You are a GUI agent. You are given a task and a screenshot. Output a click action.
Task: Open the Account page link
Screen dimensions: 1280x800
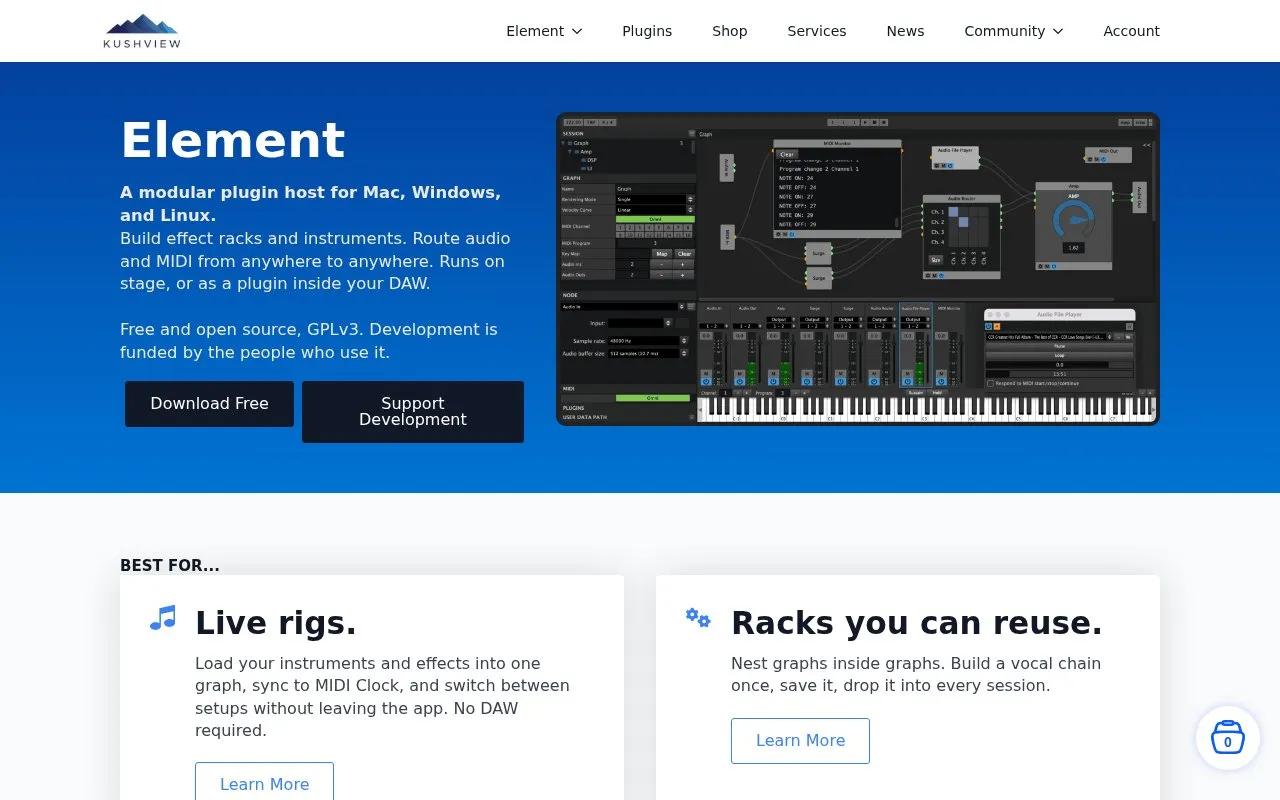(x=1131, y=31)
